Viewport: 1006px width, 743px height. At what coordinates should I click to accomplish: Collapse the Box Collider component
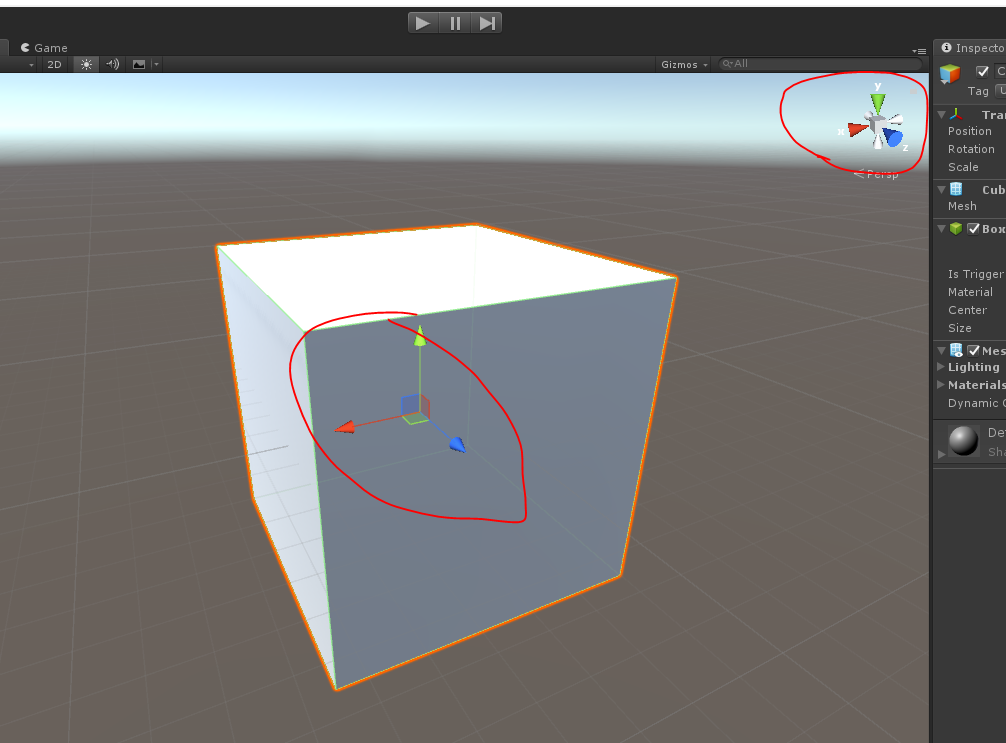[942, 228]
